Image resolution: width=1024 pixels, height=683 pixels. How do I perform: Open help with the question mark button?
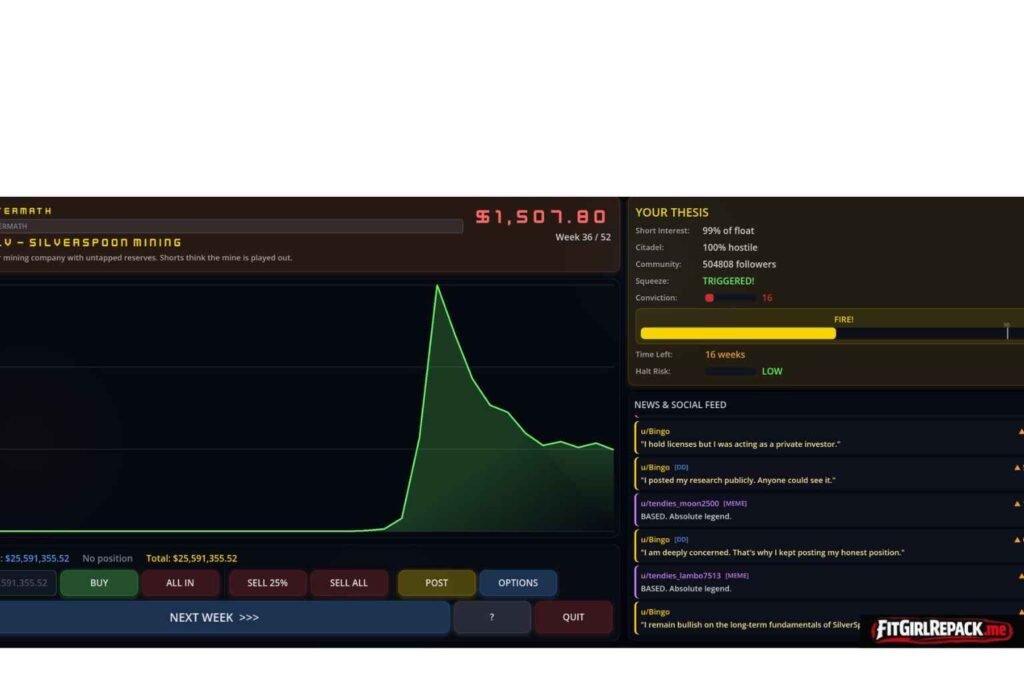click(x=491, y=618)
